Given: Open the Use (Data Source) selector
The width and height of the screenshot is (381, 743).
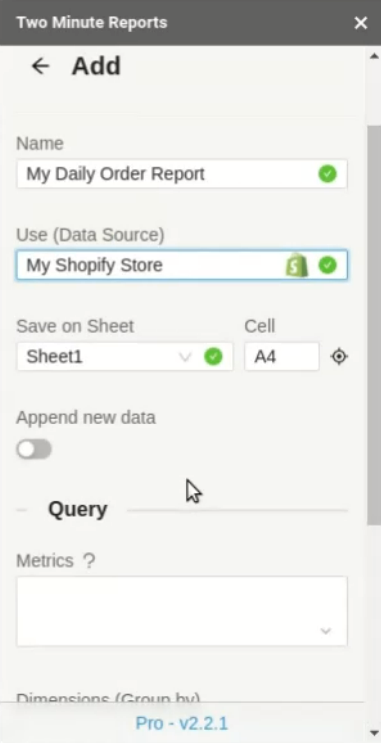Looking at the screenshot, I should pos(182,265).
